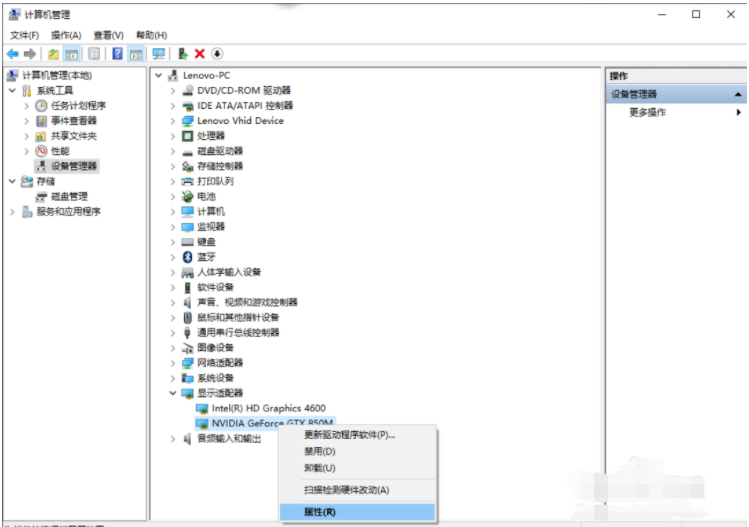Viewport: 749px width, 527px height.
Task: Click the down-arrow disable device toolbar icon
Action: point(217,53)
